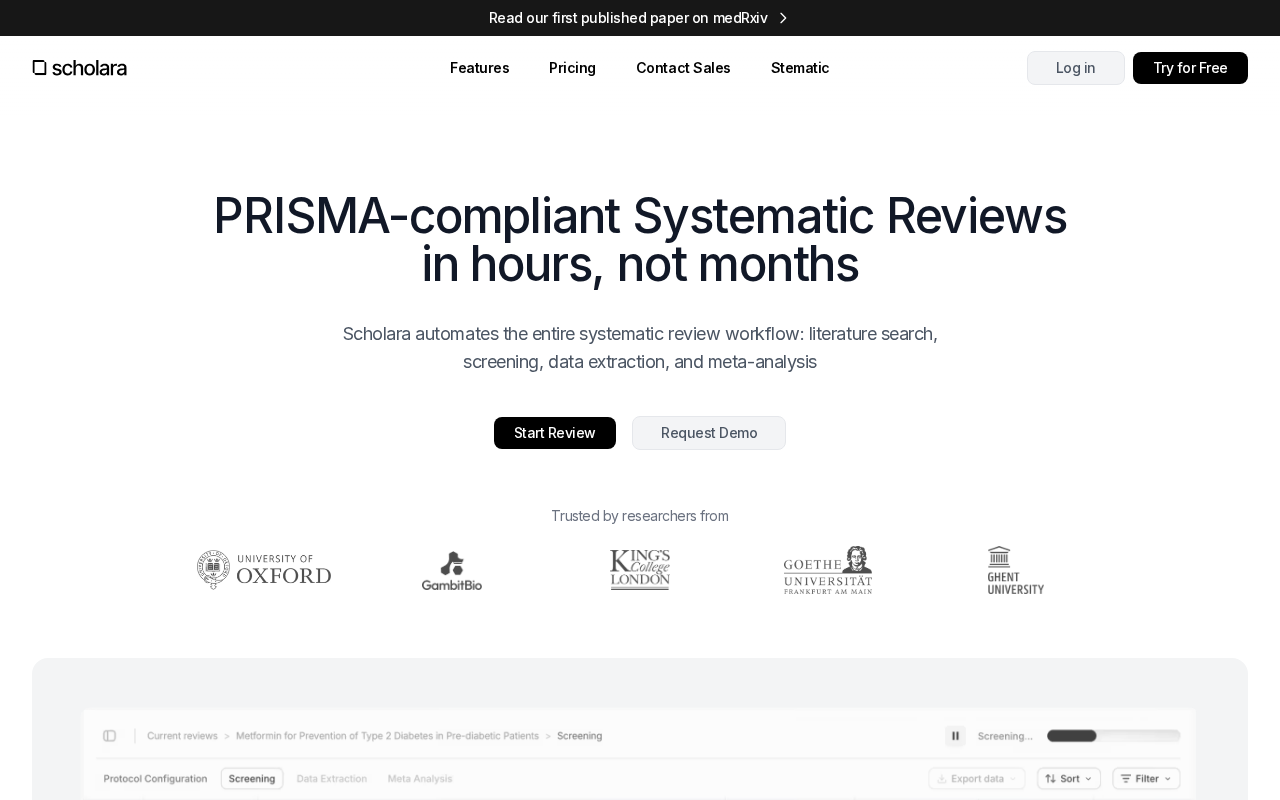
Task: Open the Current reviews breadcrumb
Action: [x=182, y=736]
